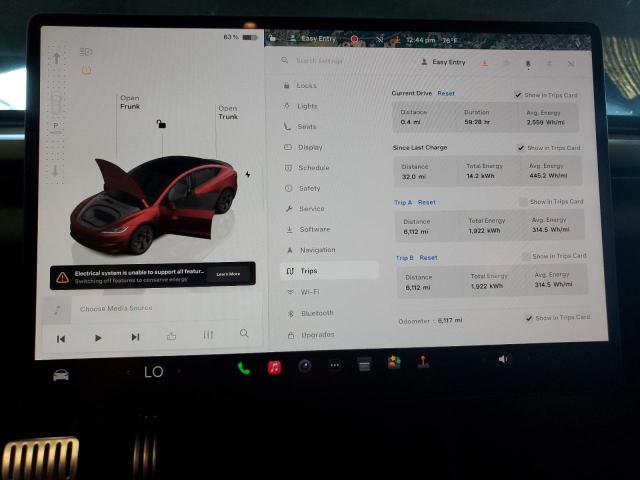Tap Open Trunk
This screenshot has width=640, height=480.
(228, 112)
